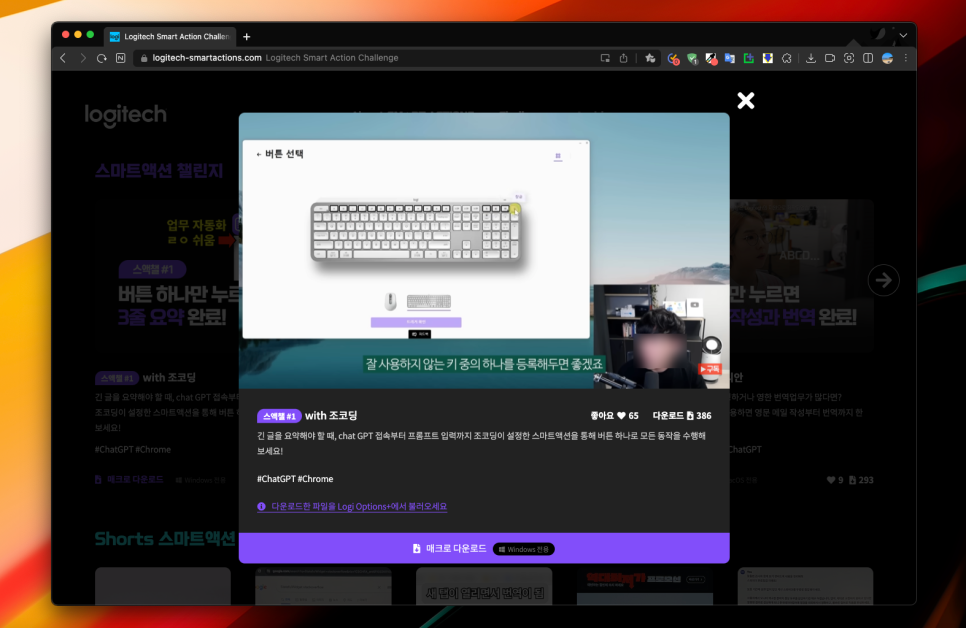
Task: Click the 다운로드 file icon showing 386
Action: coord(690,416)
